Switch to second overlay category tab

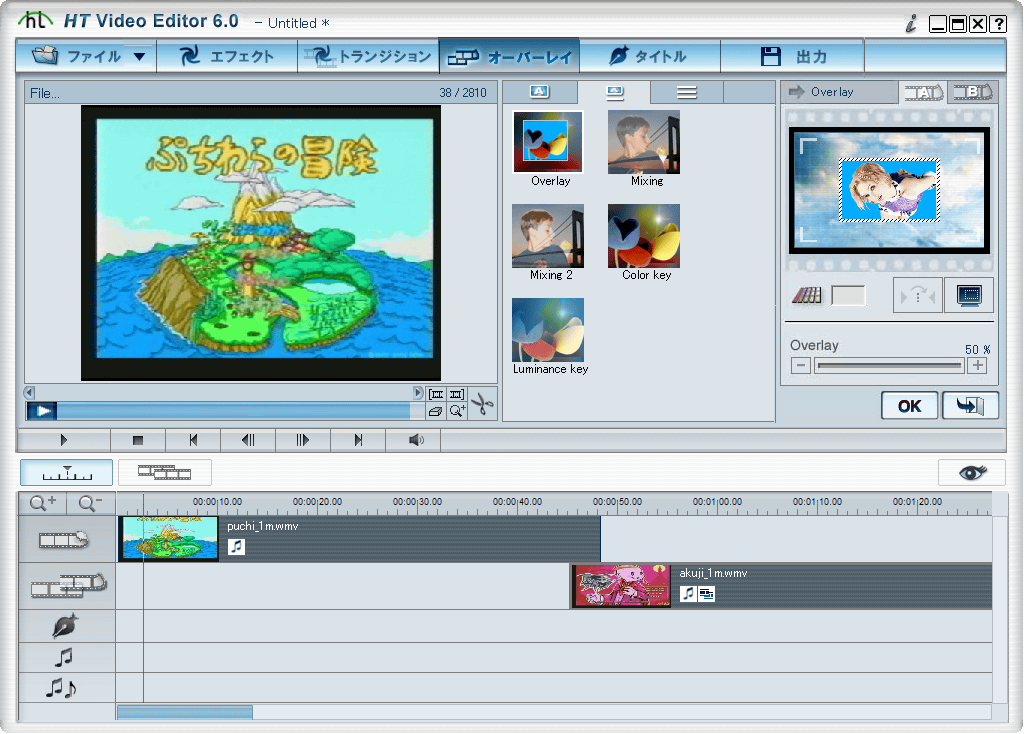click(614, 92)
